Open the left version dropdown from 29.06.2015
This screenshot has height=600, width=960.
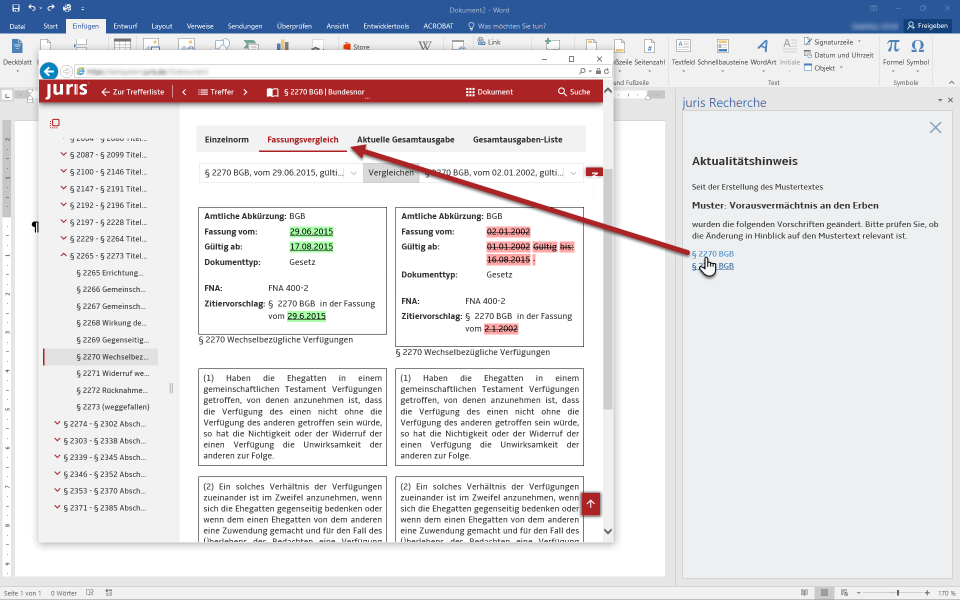click(353, 173)
